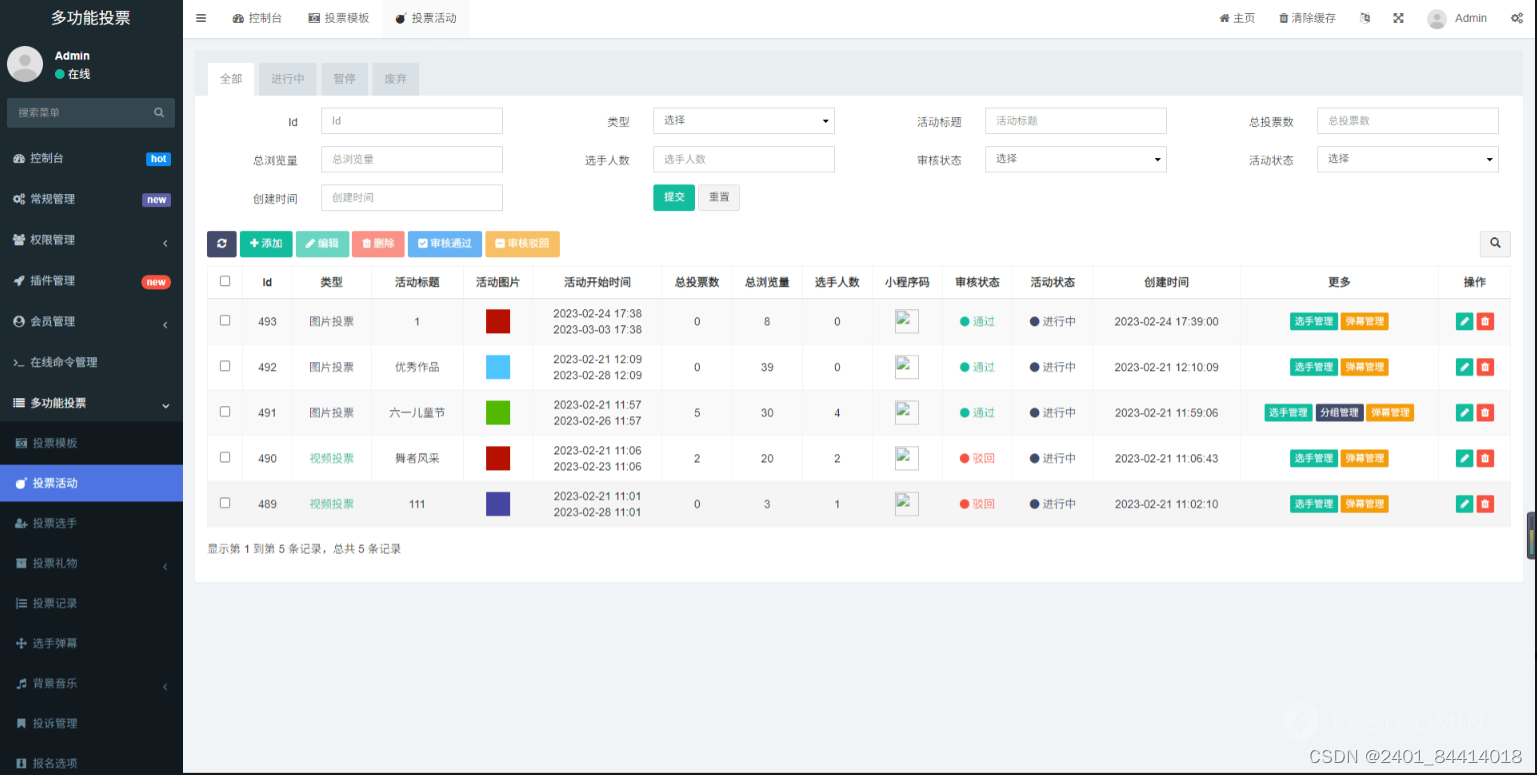Click the fullscreen icon in top toolbar

(x=1398, y=17)
